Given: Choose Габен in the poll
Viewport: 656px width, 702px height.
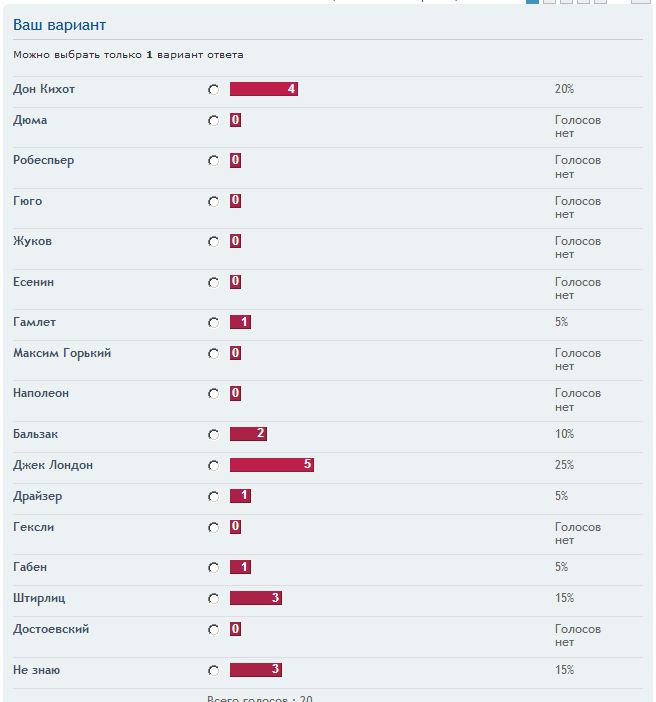Looking at the screenshot, I should click(x=214, y=568).
